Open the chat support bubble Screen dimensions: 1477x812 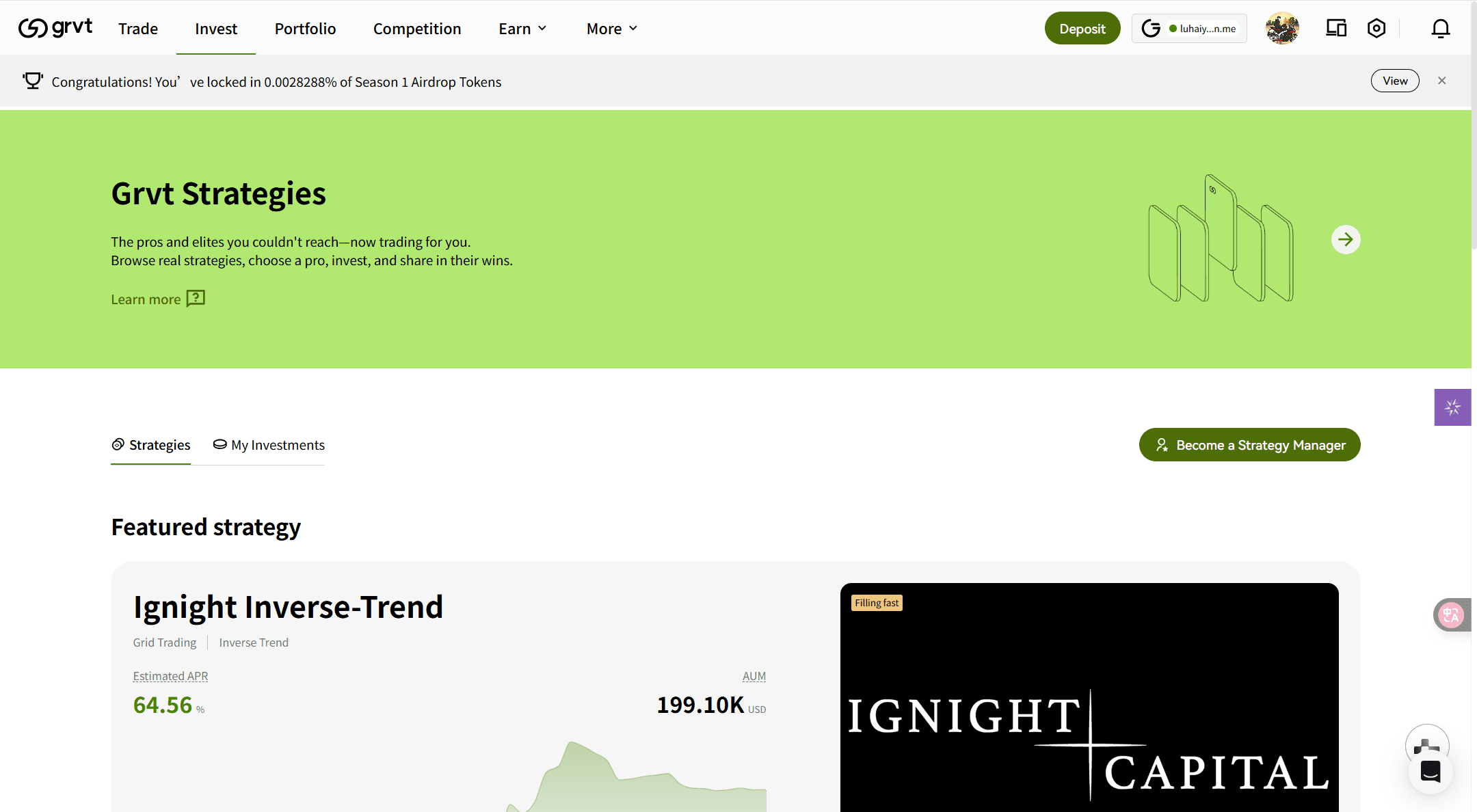click(1430, 771)
